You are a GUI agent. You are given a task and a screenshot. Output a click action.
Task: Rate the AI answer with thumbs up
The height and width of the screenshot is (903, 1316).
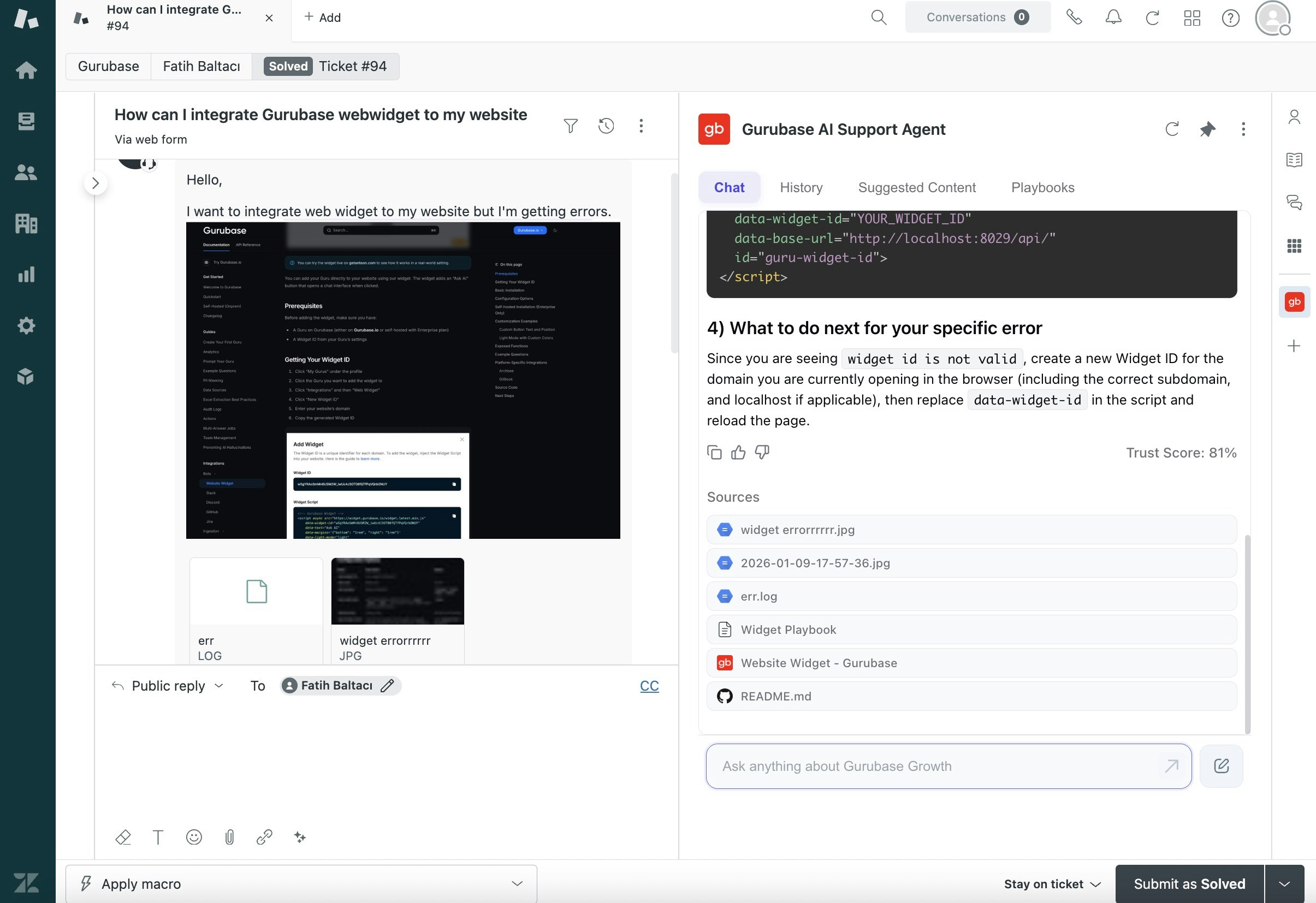tap(738, 452)
